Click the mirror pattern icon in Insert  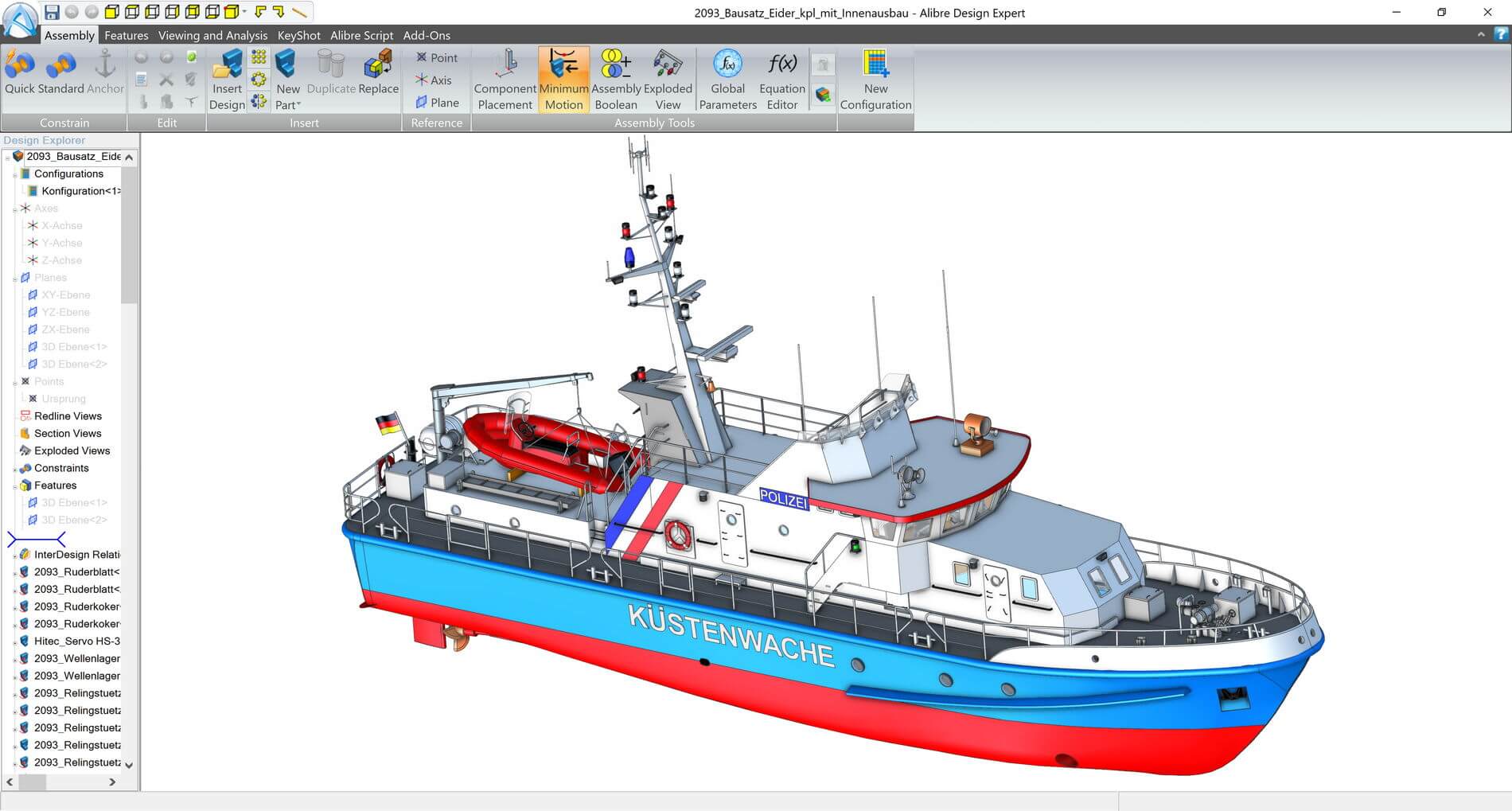(x=259, y=101)
